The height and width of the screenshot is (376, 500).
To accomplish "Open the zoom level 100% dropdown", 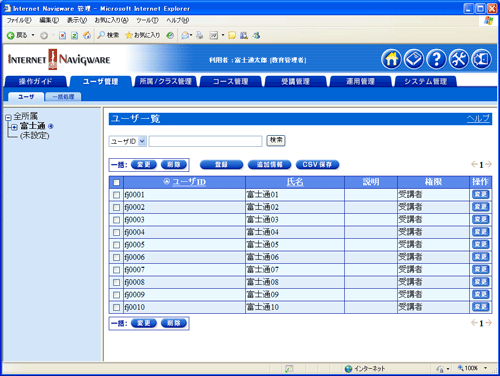I will (x=485, y=368).
